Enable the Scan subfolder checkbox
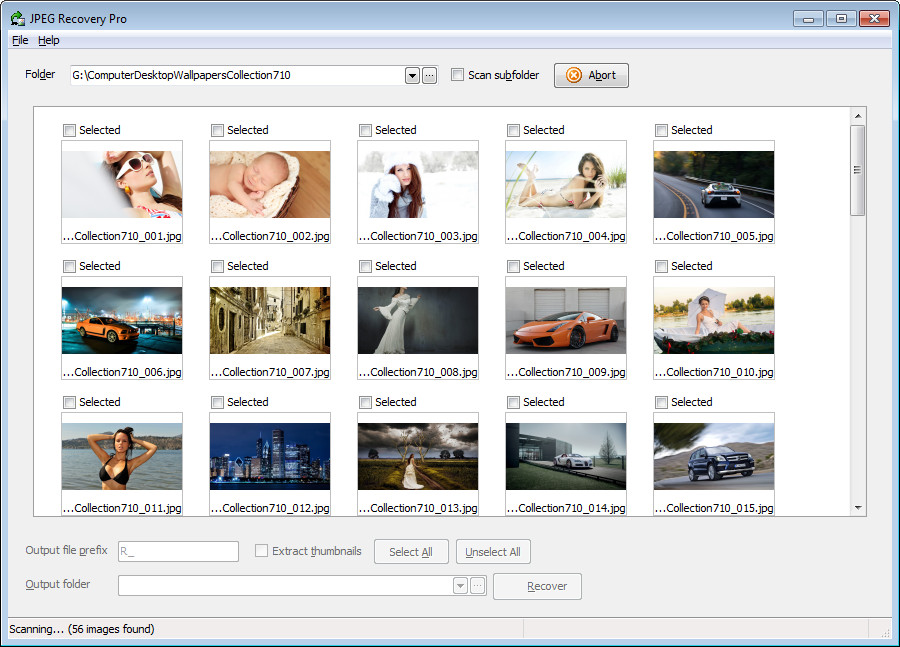 coord(458,75)
